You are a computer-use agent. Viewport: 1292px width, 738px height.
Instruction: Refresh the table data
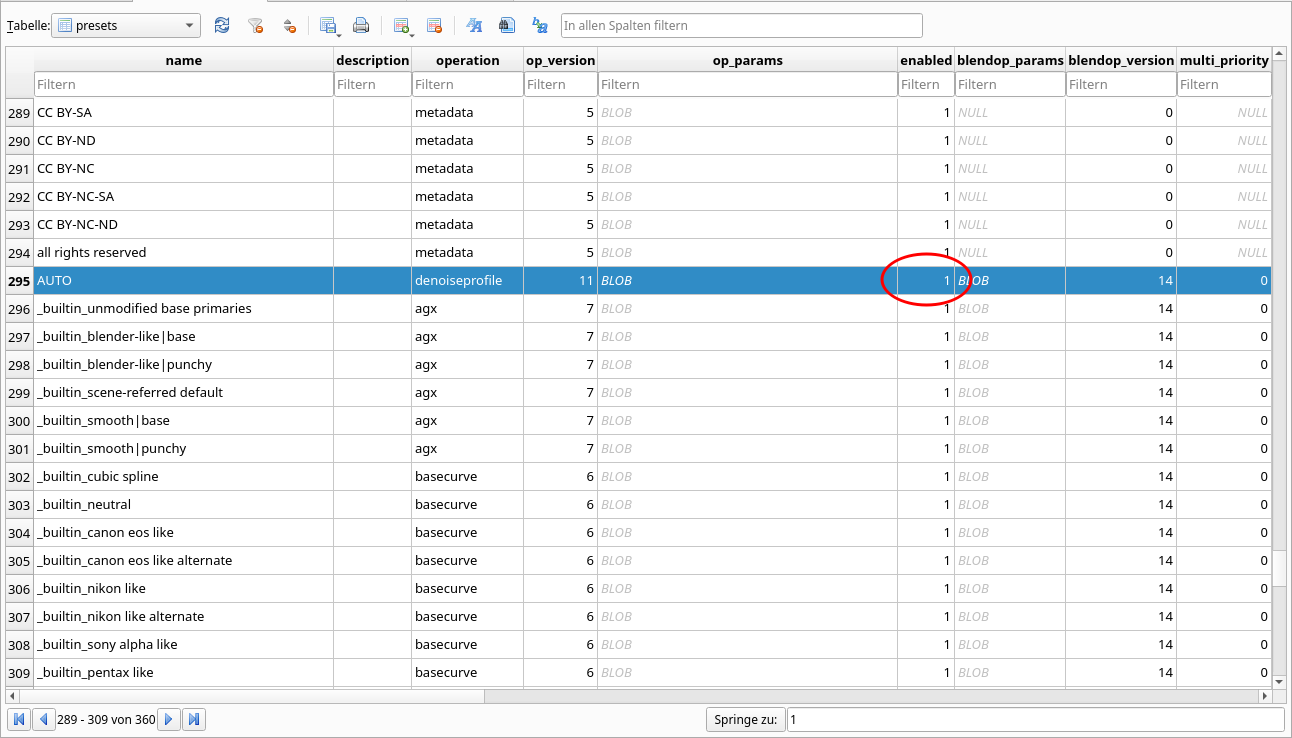[x=222, y=25]
